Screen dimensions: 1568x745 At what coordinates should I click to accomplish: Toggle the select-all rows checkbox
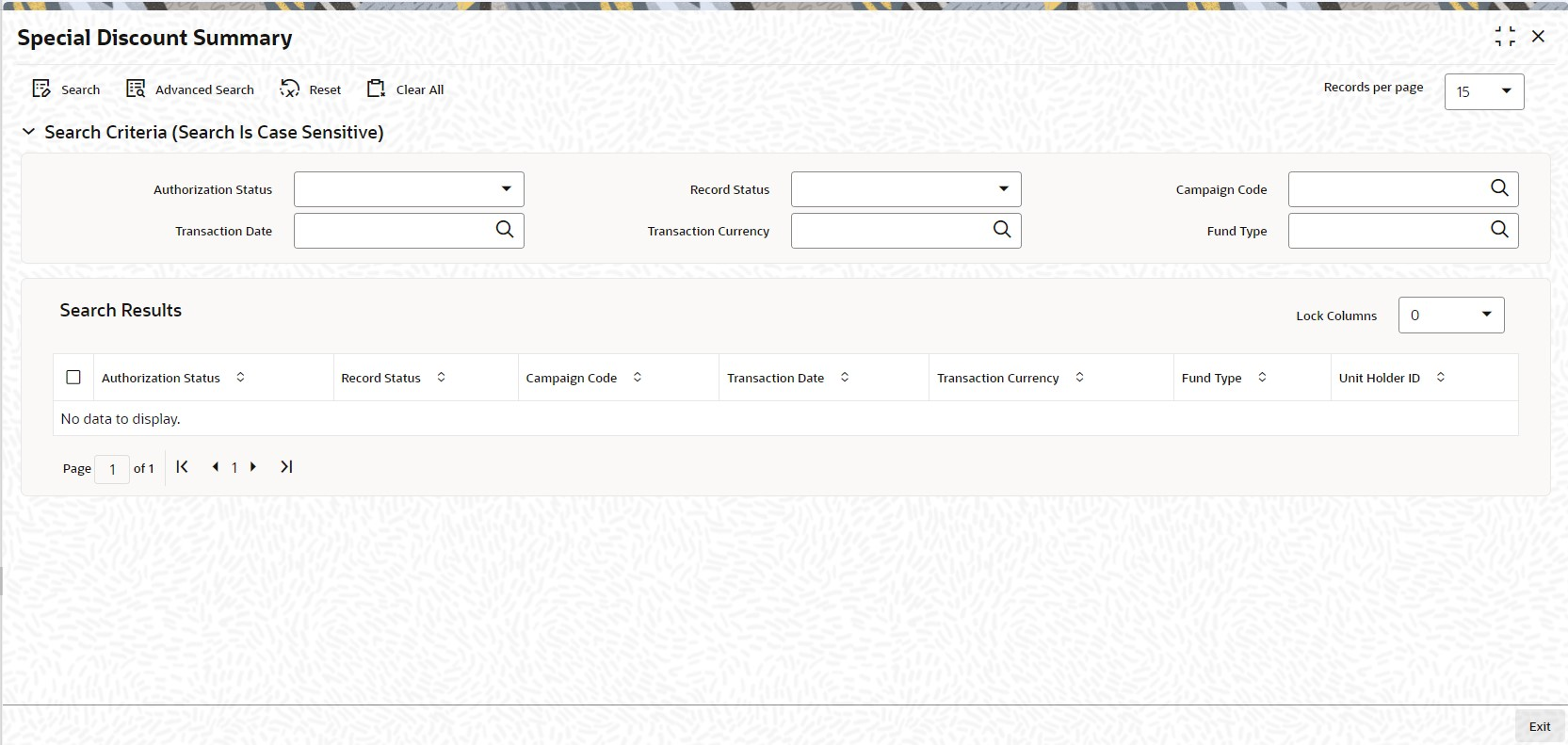coord(73,377)
